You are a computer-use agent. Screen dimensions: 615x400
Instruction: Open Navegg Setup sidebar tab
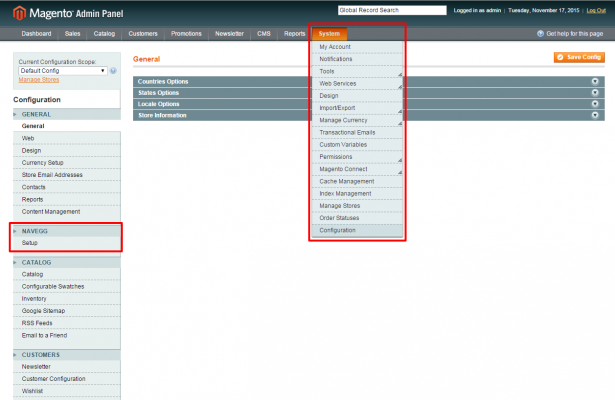67,243
